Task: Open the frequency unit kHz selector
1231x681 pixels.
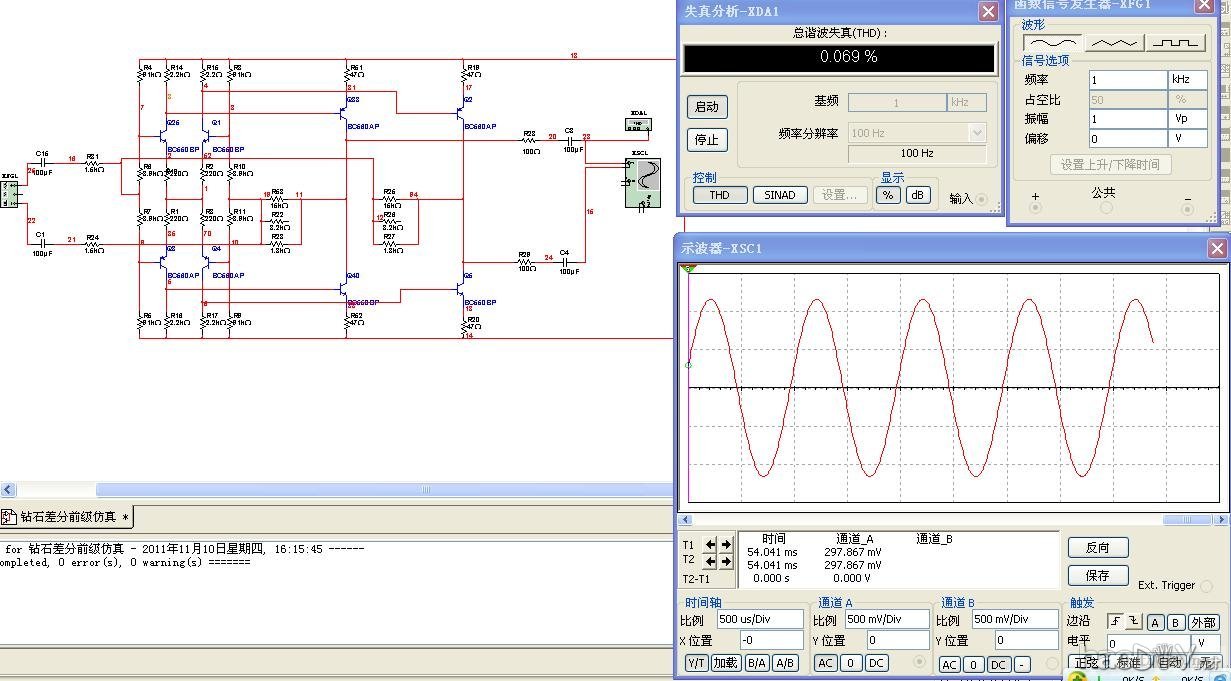Action: click(1187, 79)
